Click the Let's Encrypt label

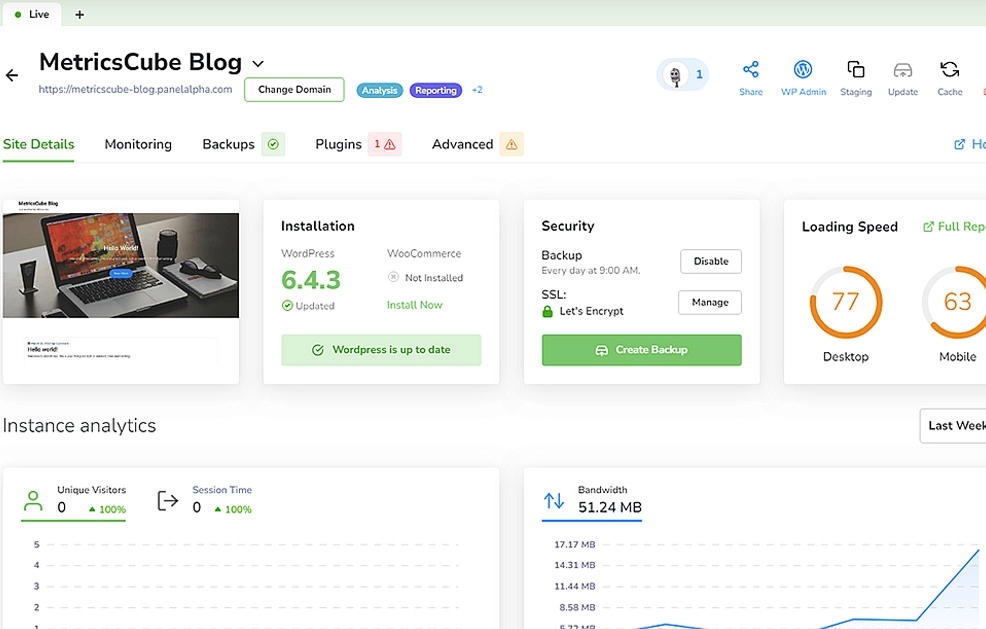[x=591, y=311]
